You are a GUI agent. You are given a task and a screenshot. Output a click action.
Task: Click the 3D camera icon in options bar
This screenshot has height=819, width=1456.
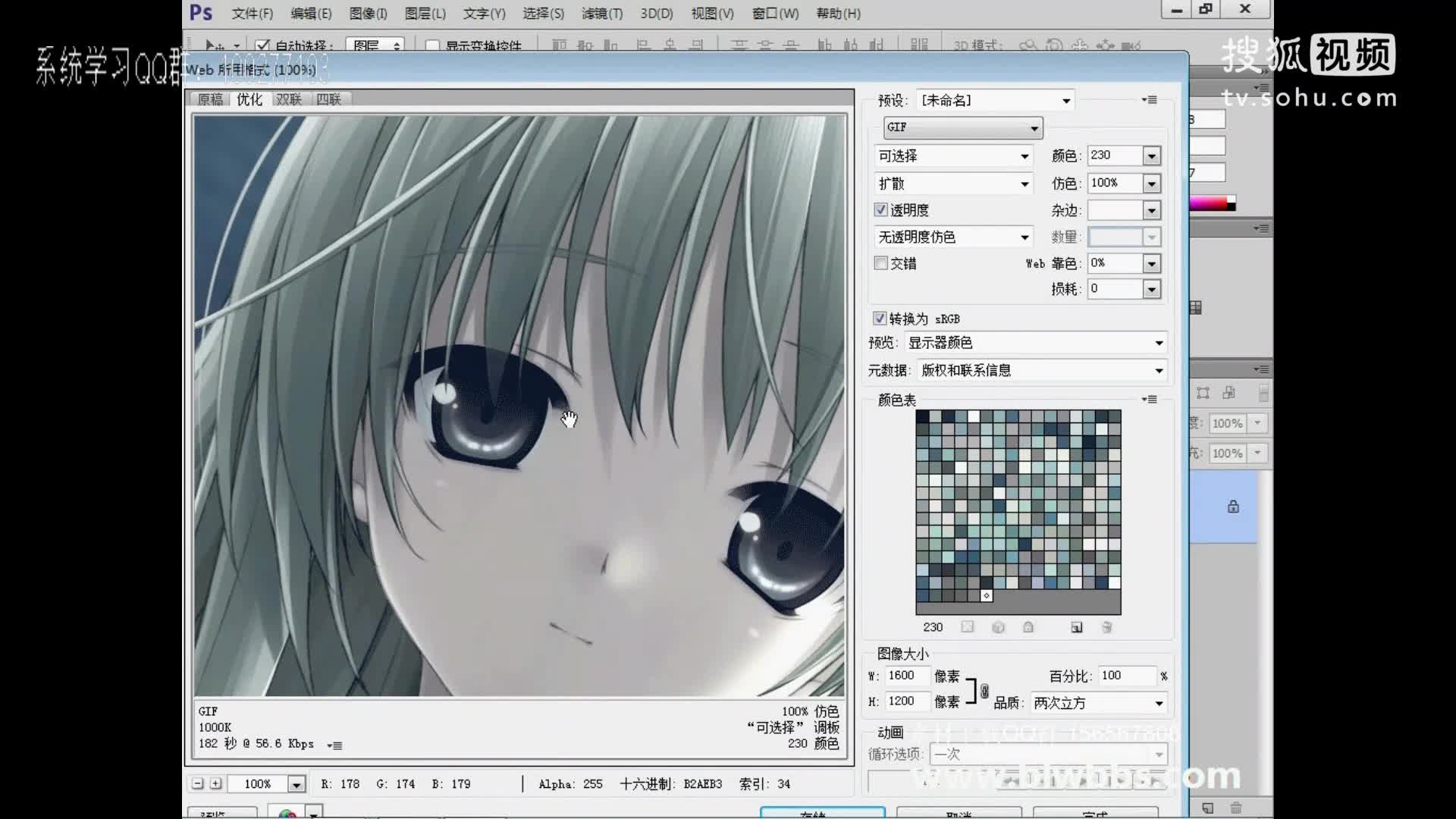[x=1131, y=46]
